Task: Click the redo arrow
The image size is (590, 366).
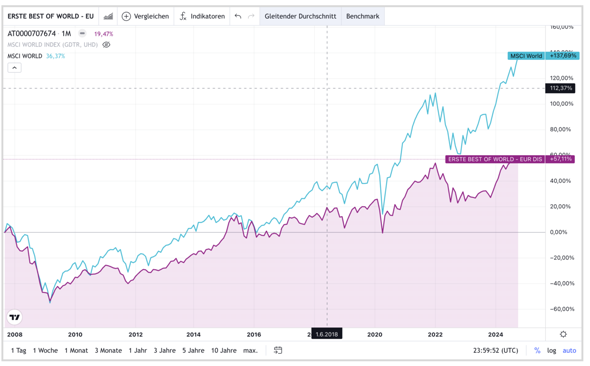Action: [251, 16]
